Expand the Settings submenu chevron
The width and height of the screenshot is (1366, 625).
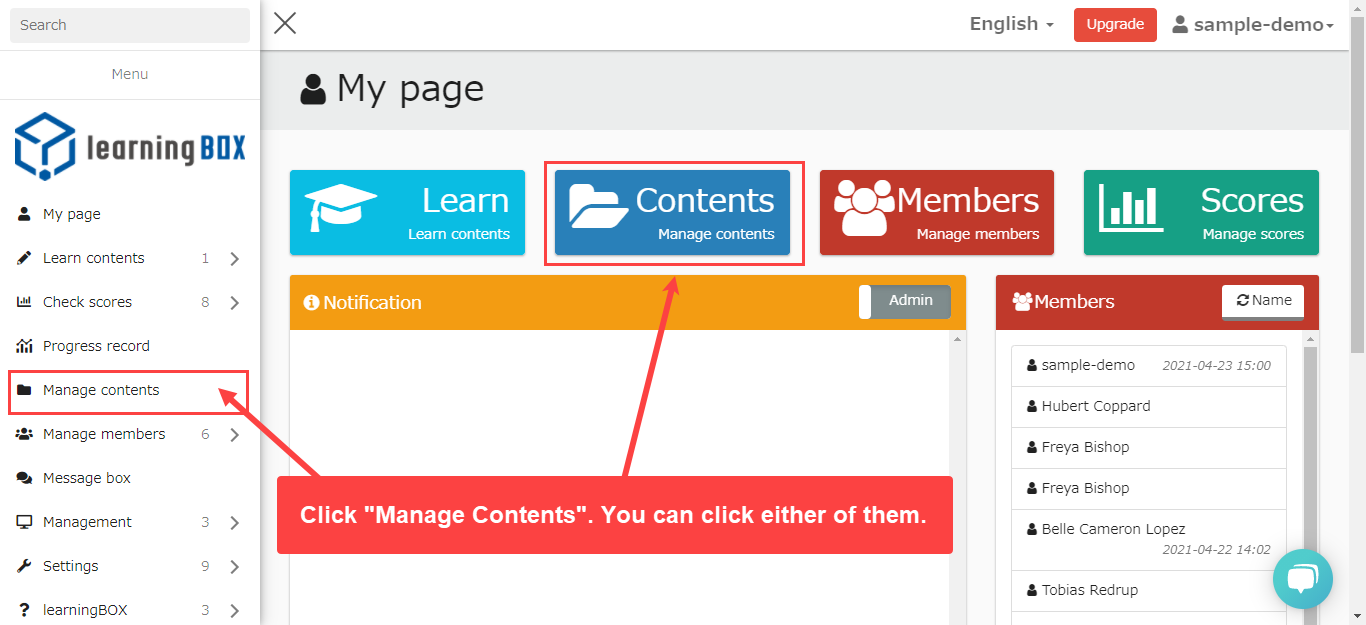(x=234, y=567)
